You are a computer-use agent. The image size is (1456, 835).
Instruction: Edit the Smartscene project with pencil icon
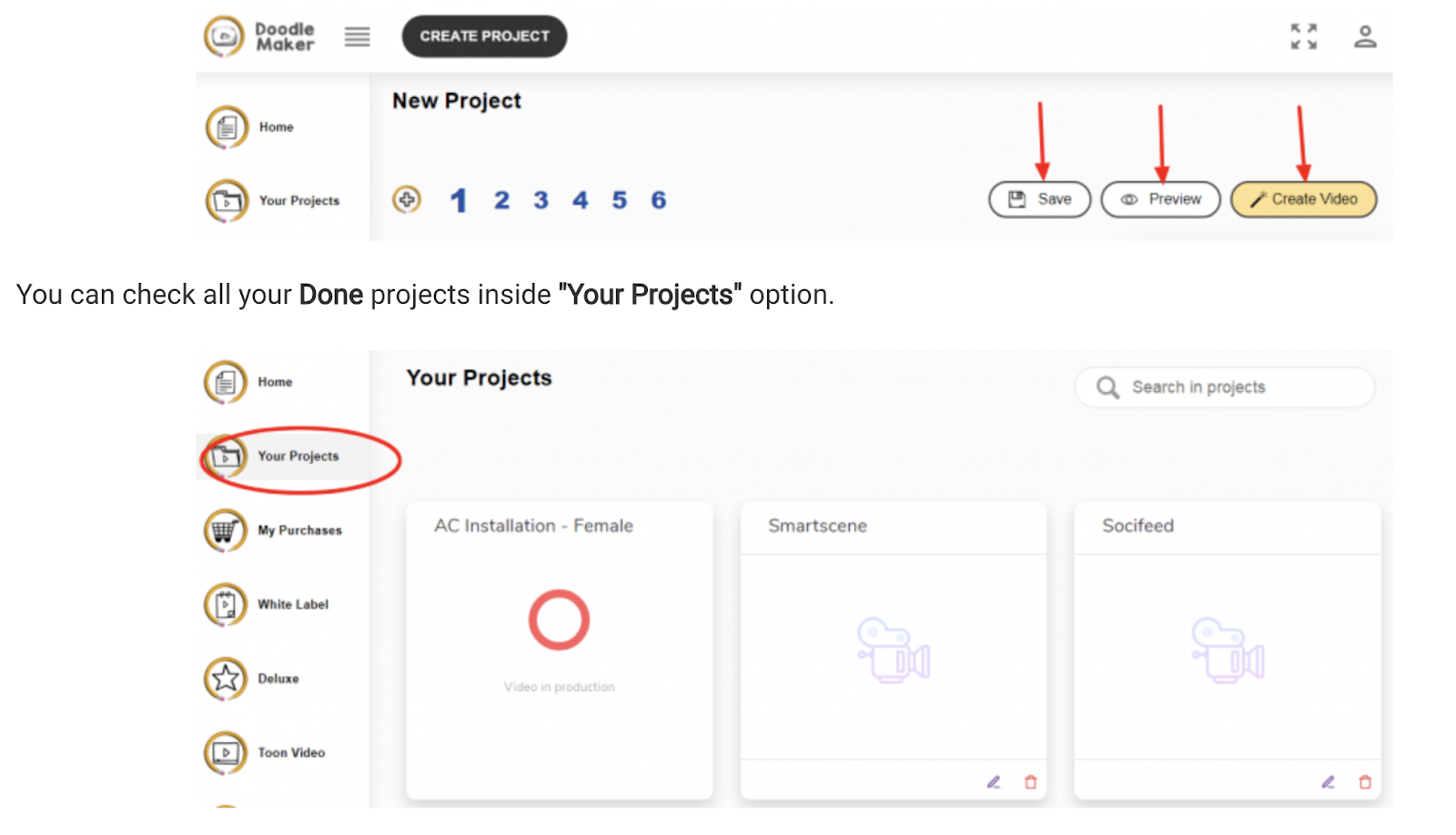(994, 782)
